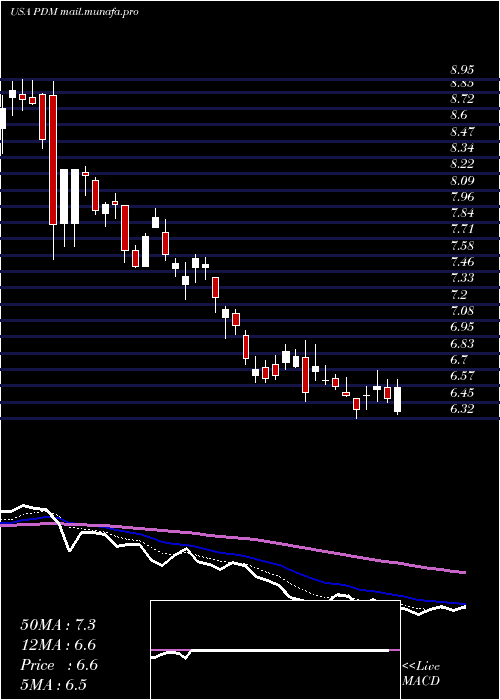Click the 7.33 price axis label
Image resolution: width=500 pixels, height=700 pixels.
[x=462, y=278]
